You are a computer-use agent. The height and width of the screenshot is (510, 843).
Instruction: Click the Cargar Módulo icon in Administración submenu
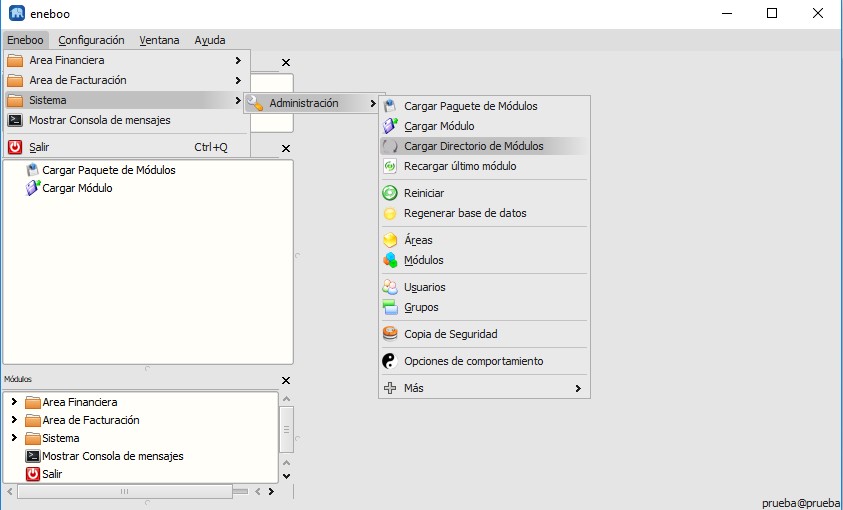[x=390, y=126]
